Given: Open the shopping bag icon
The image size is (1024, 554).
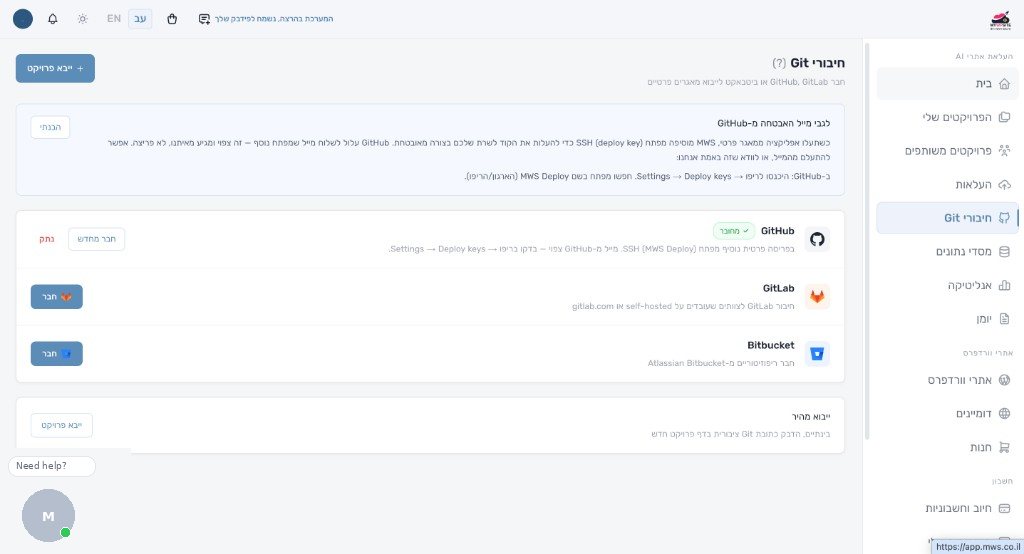Looking at the screenshot, I should pyautogui.click(x=172, y=19).
